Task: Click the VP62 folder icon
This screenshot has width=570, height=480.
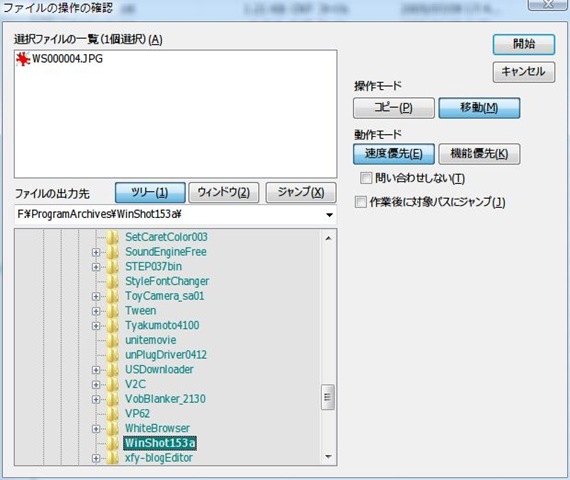Action: pyautogui.click(x=113, y=413)
